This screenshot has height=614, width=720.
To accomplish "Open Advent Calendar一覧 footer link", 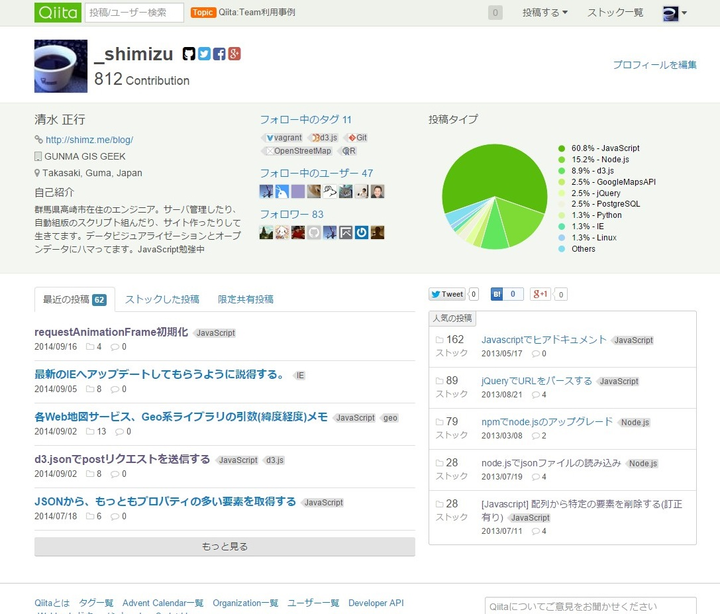I will pyautogui.click(x=163, y=603).
